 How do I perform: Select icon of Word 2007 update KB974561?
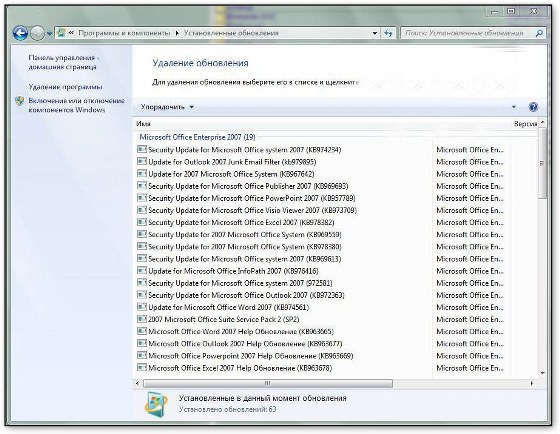click(142, 307)
